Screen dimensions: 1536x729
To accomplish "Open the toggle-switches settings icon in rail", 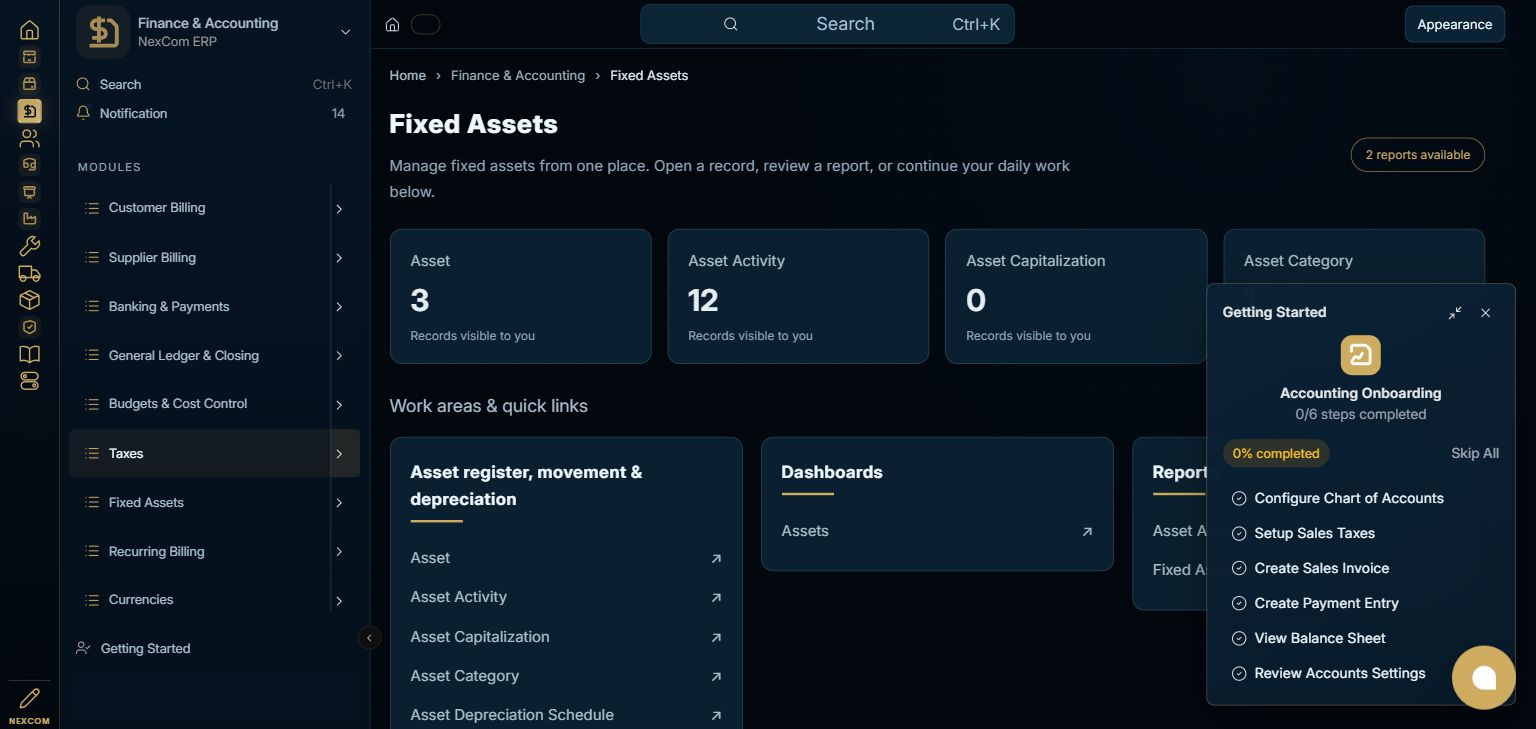I will point(30,381).
